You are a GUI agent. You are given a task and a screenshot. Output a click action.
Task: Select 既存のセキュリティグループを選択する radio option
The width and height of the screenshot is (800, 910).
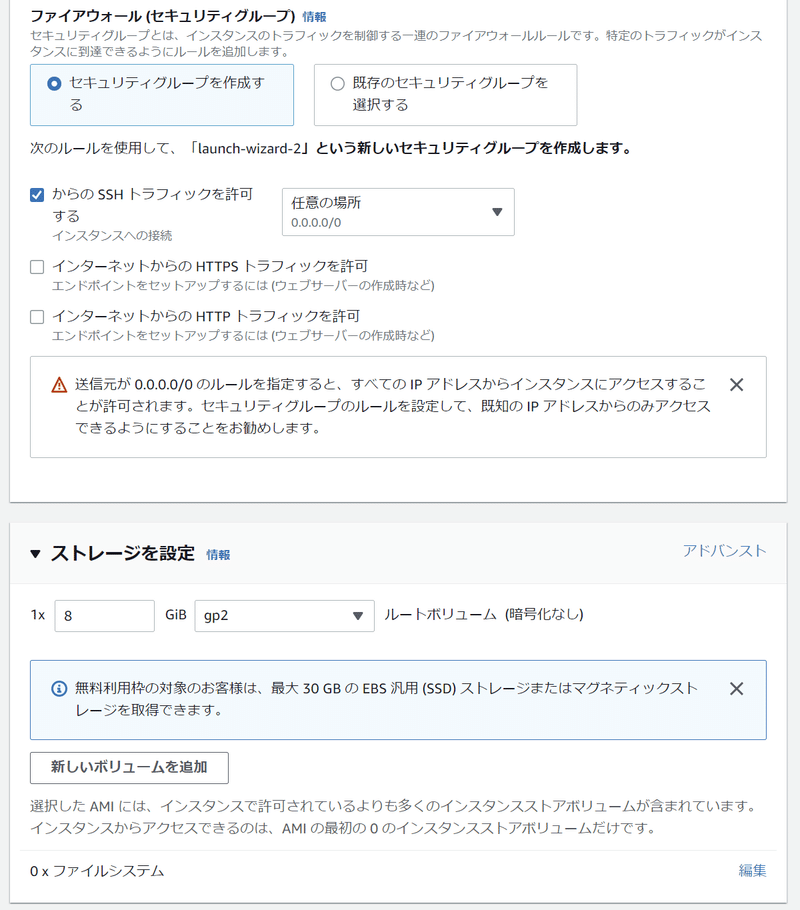click(337, 84)
